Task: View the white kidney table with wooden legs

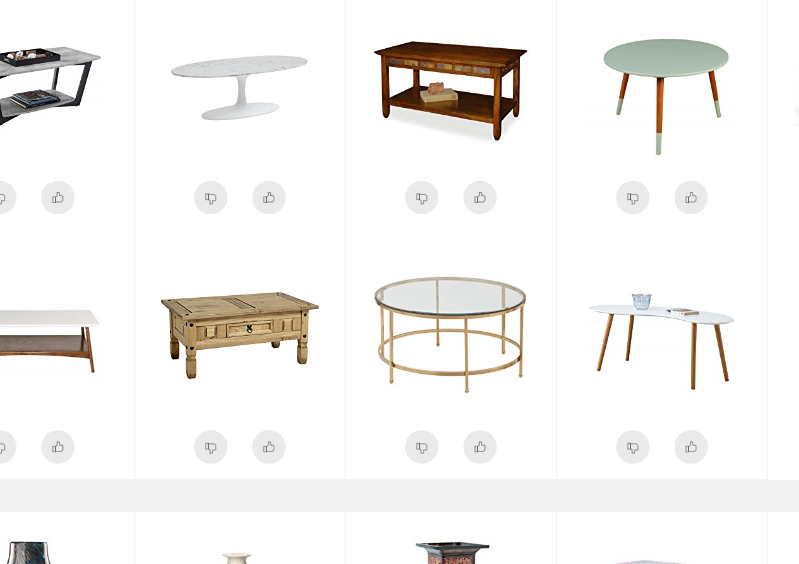Action: tap(661, 341)
